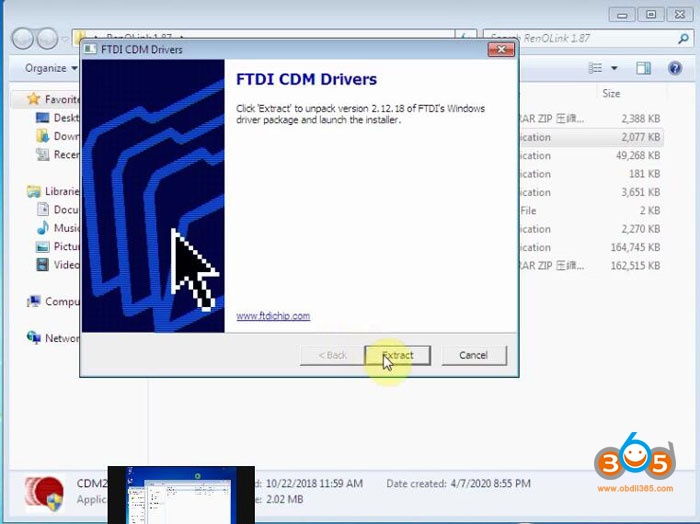Select the Network icon in the sidebar
The height and width of the screenshot is (524, 700).
coord(33,338)
